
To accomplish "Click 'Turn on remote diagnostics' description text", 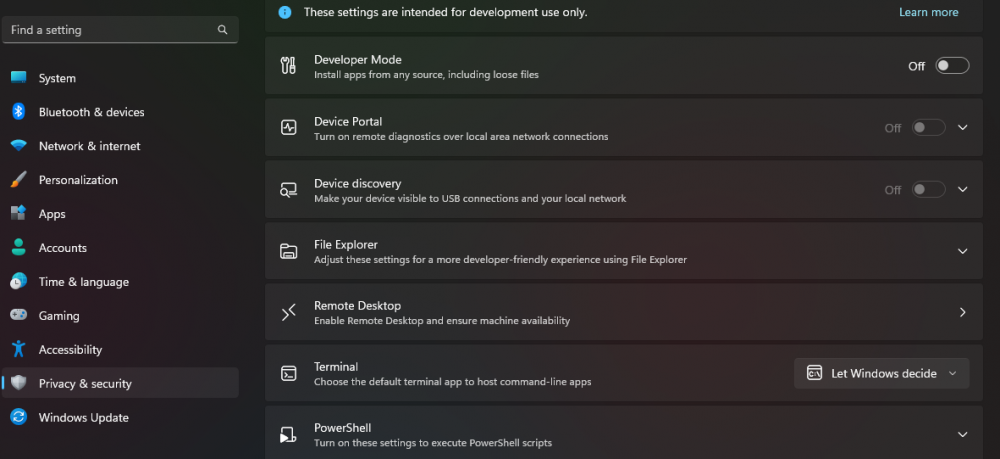I will pyautogui.click(x=460, y=136).
